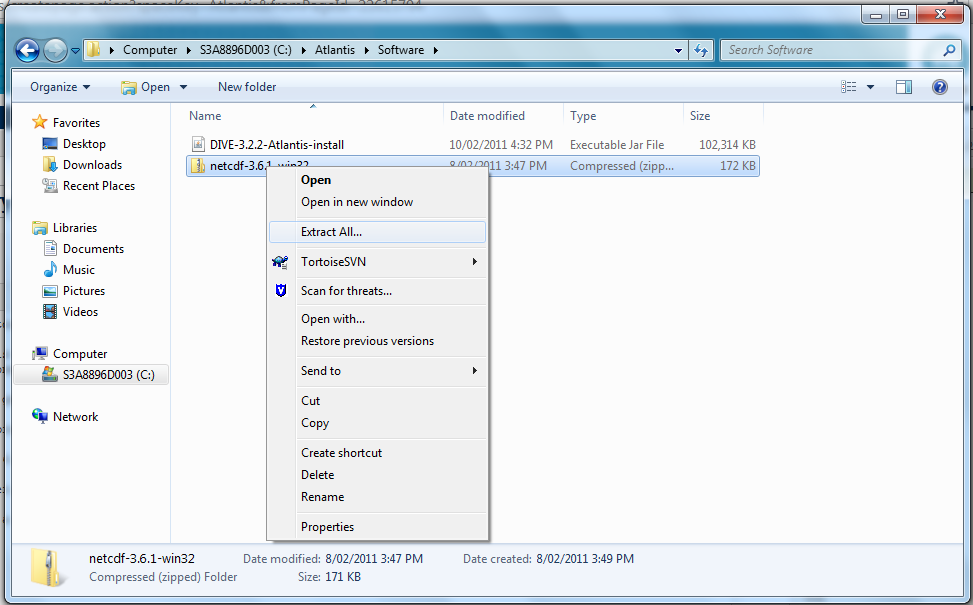Click the search magnifier icon
973x605 pixels.
pyautogui.click(x=949, y=50)
